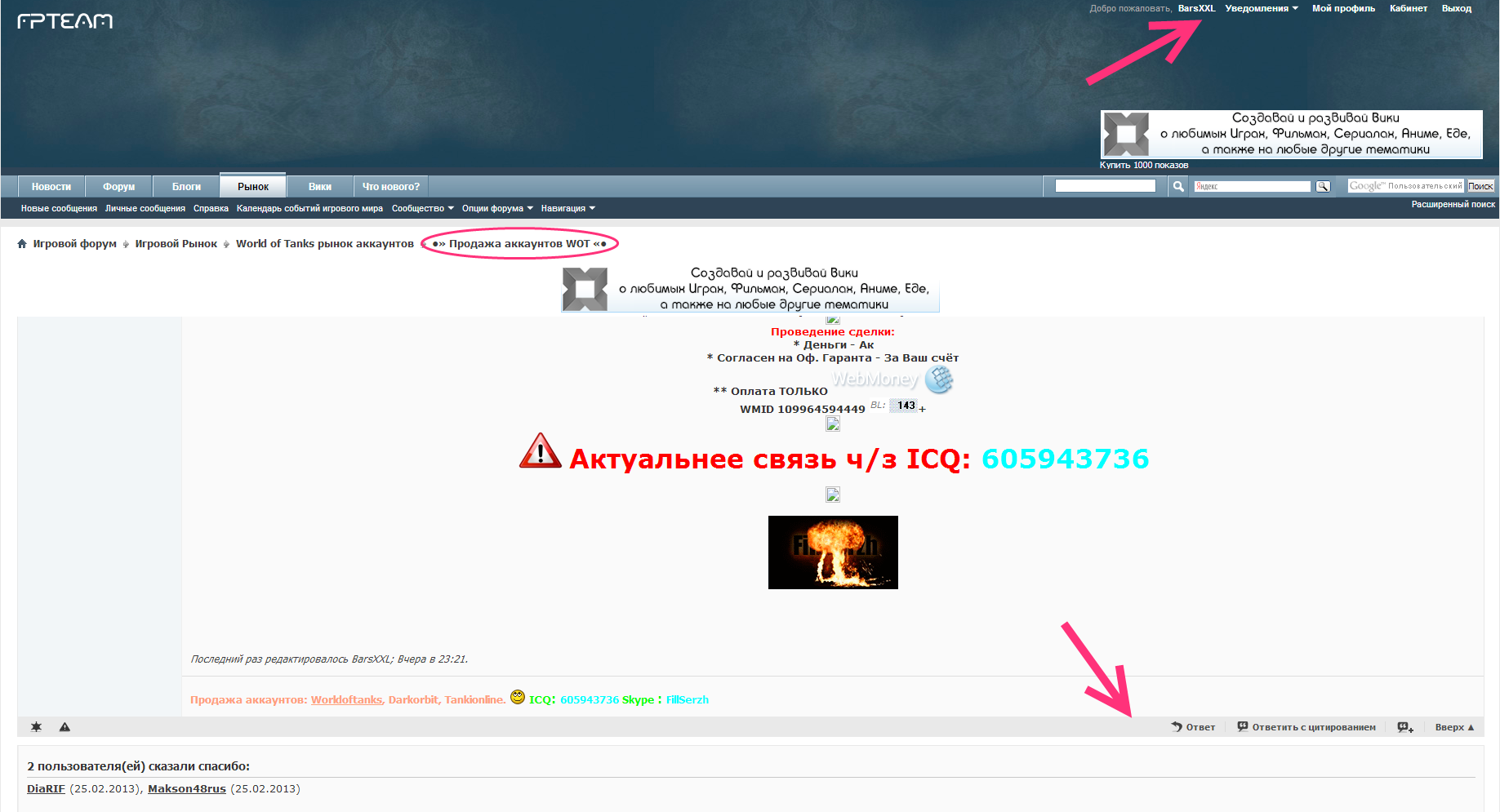Open the Блоги tab
The width and height of the screenshot is (1500, 812).
tap(186, 187)
